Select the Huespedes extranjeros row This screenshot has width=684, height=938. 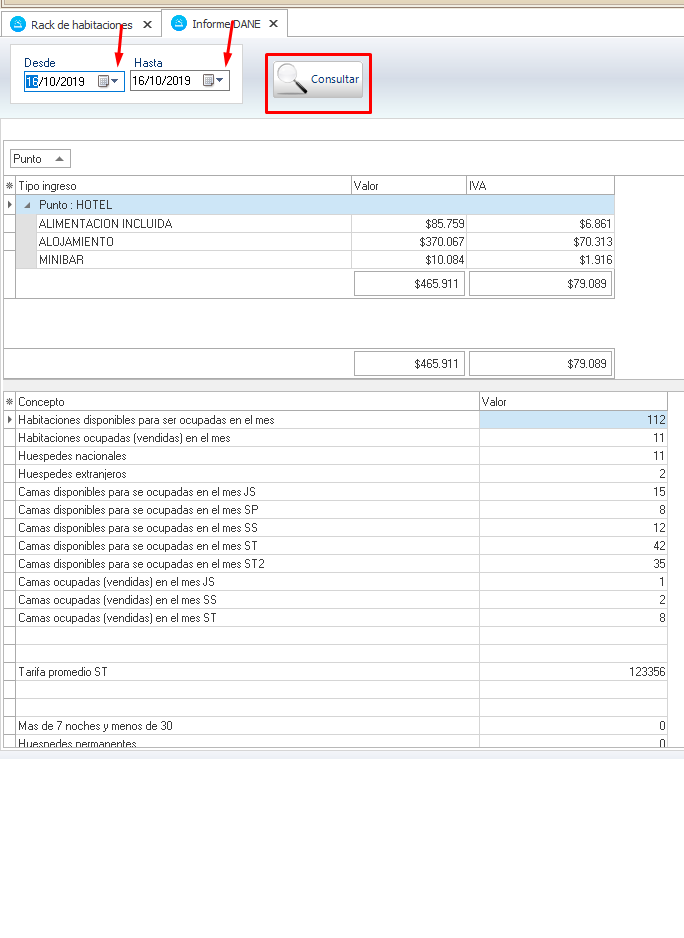(x=245, y=474)
